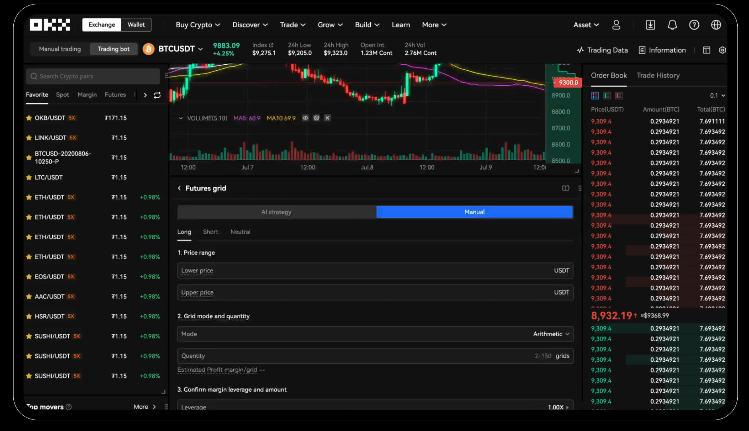Collapse the VOLUME indicator chevron

tap(181, 118)
